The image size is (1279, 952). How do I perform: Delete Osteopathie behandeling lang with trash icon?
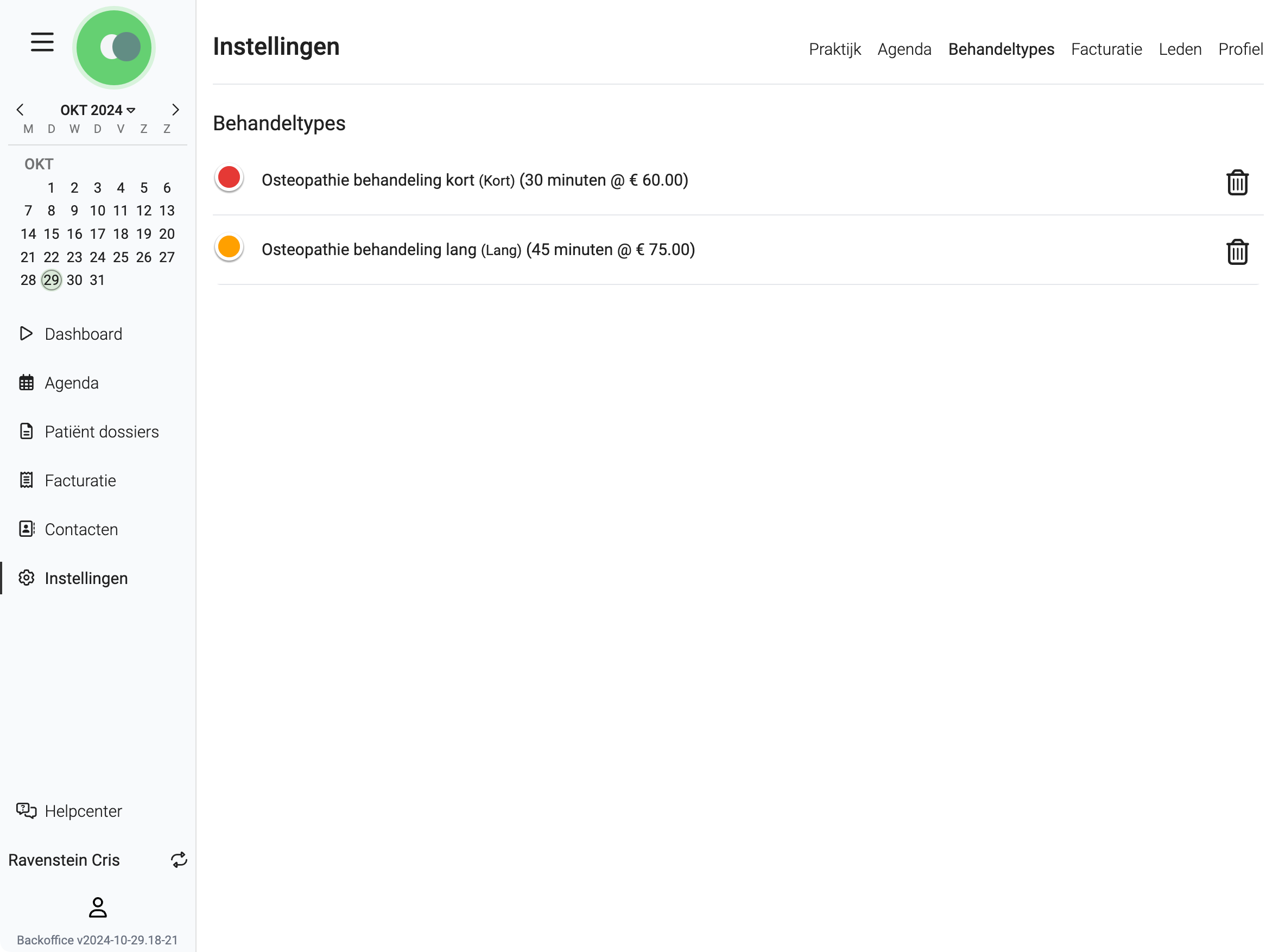1236,252
